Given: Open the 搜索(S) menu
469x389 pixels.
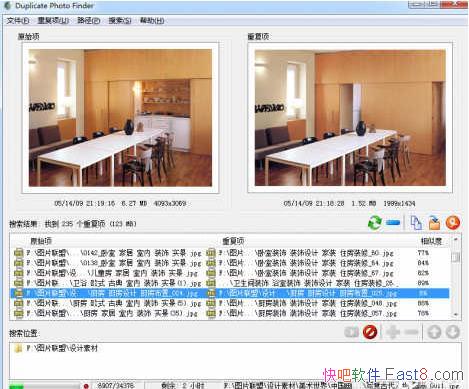Looking at the screenshot, I should [x=120, y=21].
